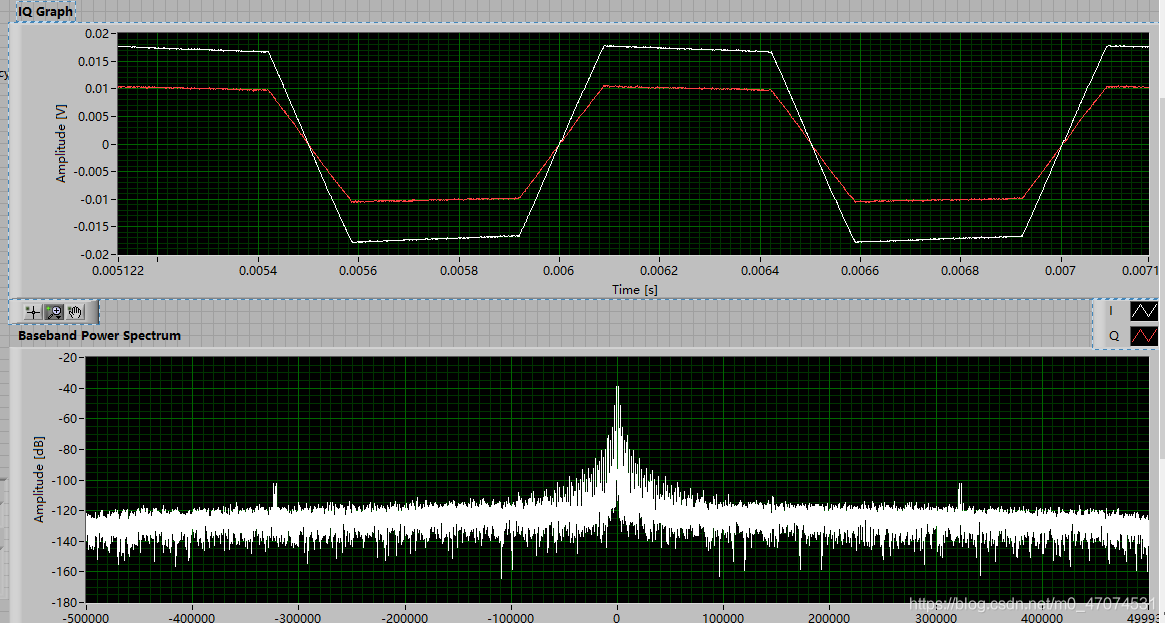Click the -300000 frequency axis marker
This screenshot has height=623, width=1165.
298,618
